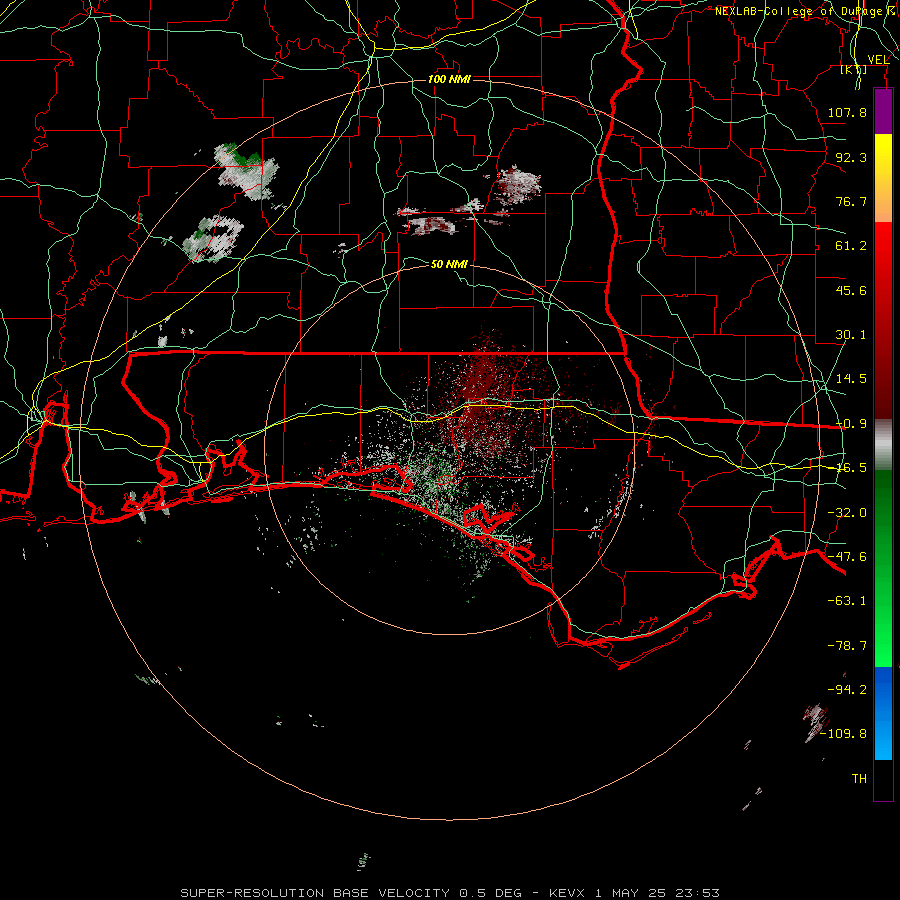Click the -32.0 velocity scale value
900x900 pixels.
(x=847, y=513)
